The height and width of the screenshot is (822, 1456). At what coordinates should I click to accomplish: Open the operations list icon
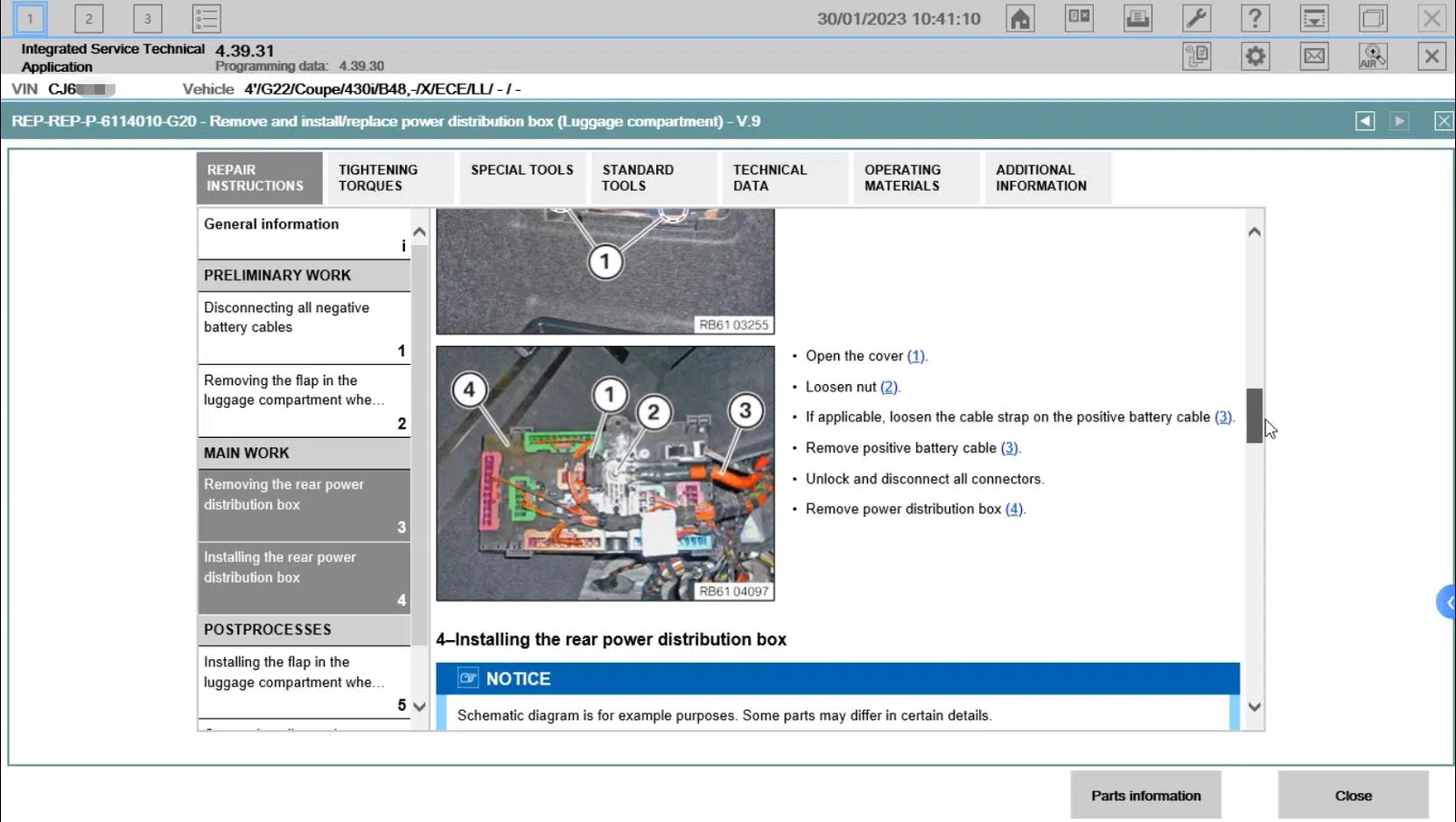pyautogui.click(x=207, y=18)
